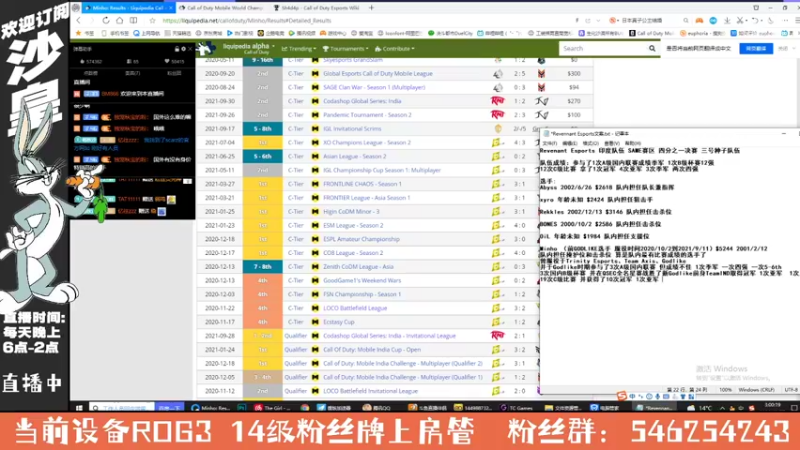Open IGL Invitational Scrims link
This screenshot has width=800, height=450.
click(x=352, y=129)
